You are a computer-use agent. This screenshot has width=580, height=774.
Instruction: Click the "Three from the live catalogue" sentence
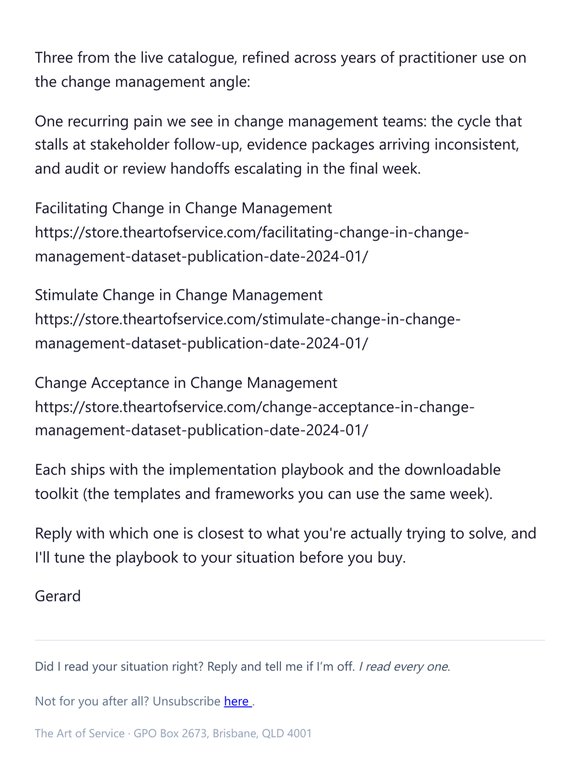pyautogui.click(x=280, y=69)
